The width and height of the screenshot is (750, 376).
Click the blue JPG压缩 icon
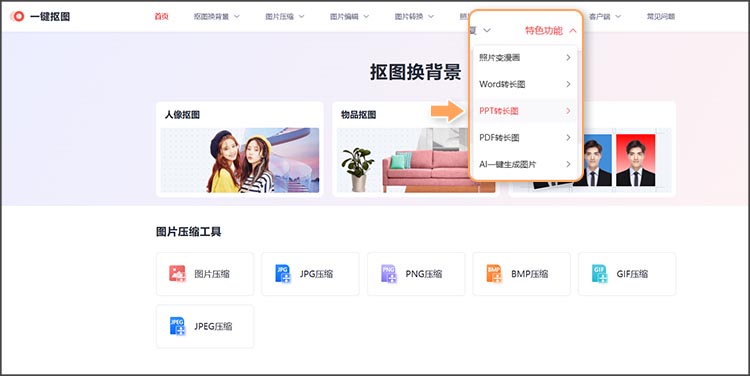283,274
